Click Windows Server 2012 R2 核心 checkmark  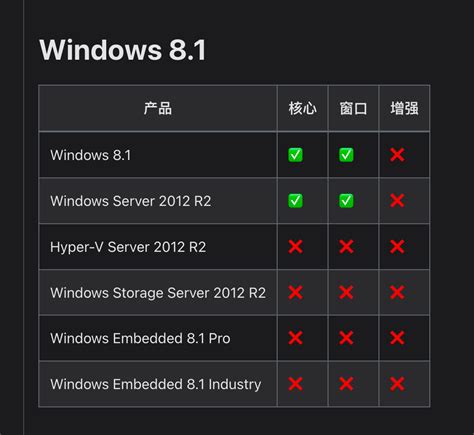295,201
